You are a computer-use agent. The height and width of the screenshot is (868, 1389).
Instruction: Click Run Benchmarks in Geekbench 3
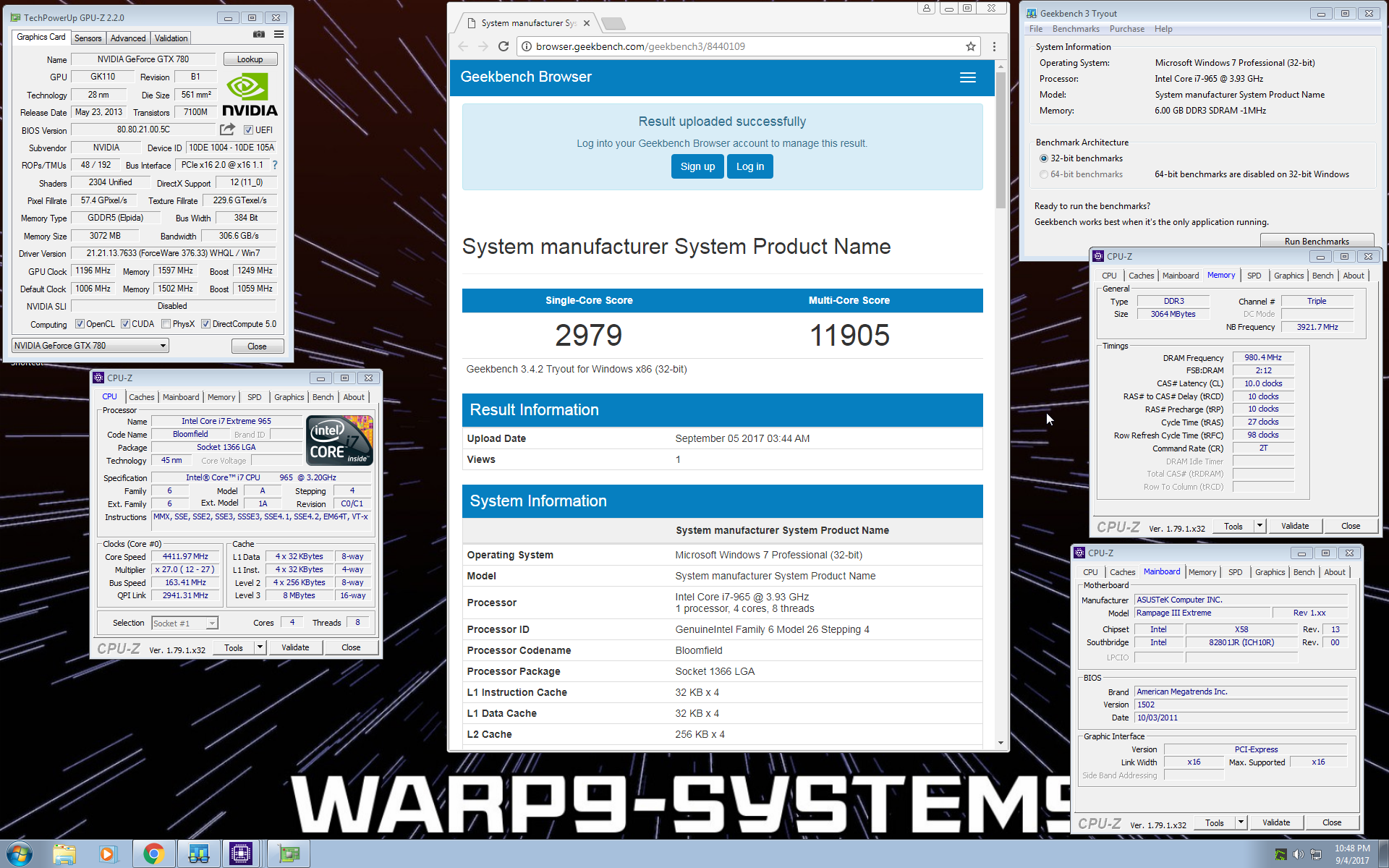[1317, 241]
